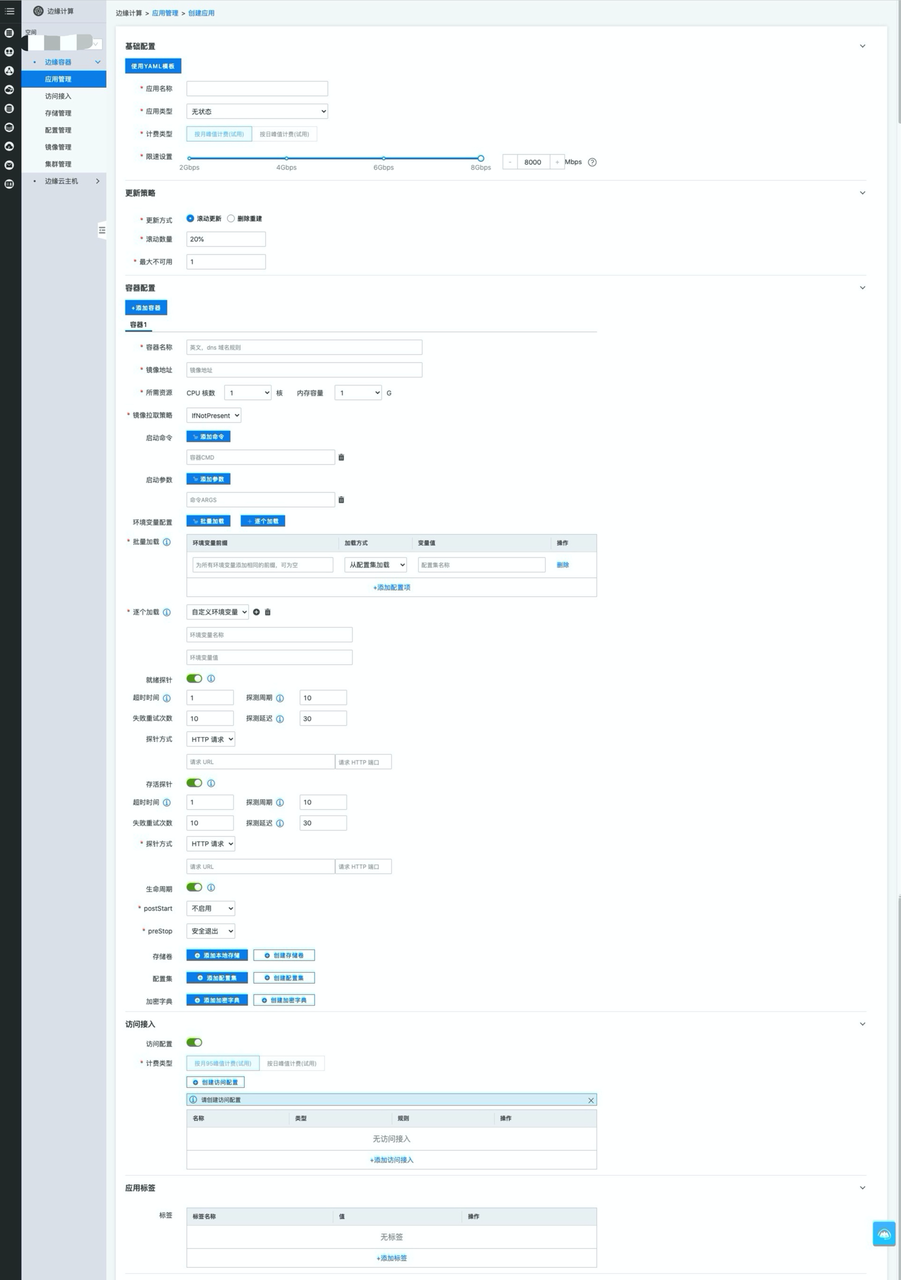Viewport: 901px width, 1280px height.
Task: Toggle the 就绪探针 switch
Action: [x=194, y=679]
